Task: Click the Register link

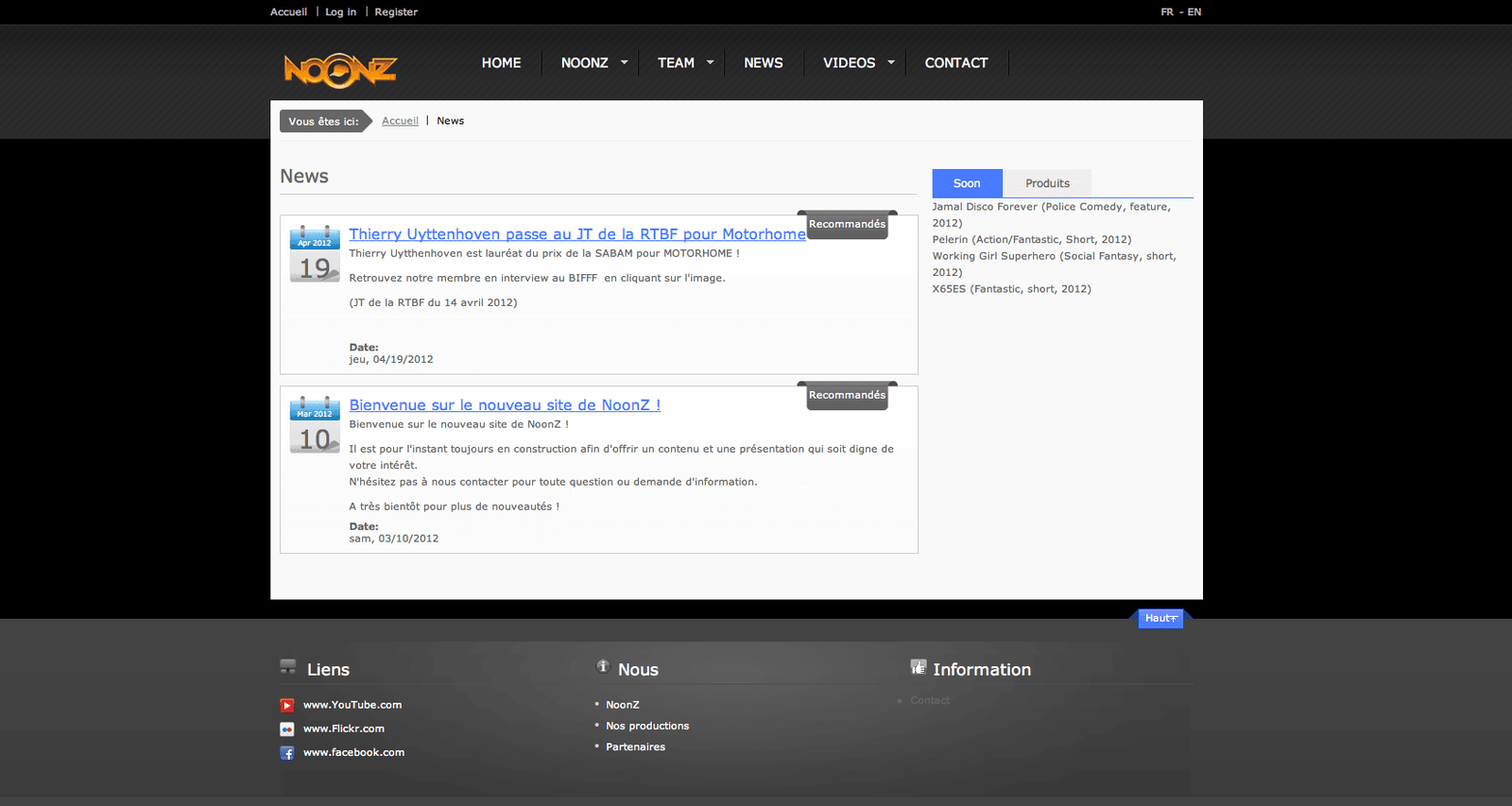Action: click(396, 12)
